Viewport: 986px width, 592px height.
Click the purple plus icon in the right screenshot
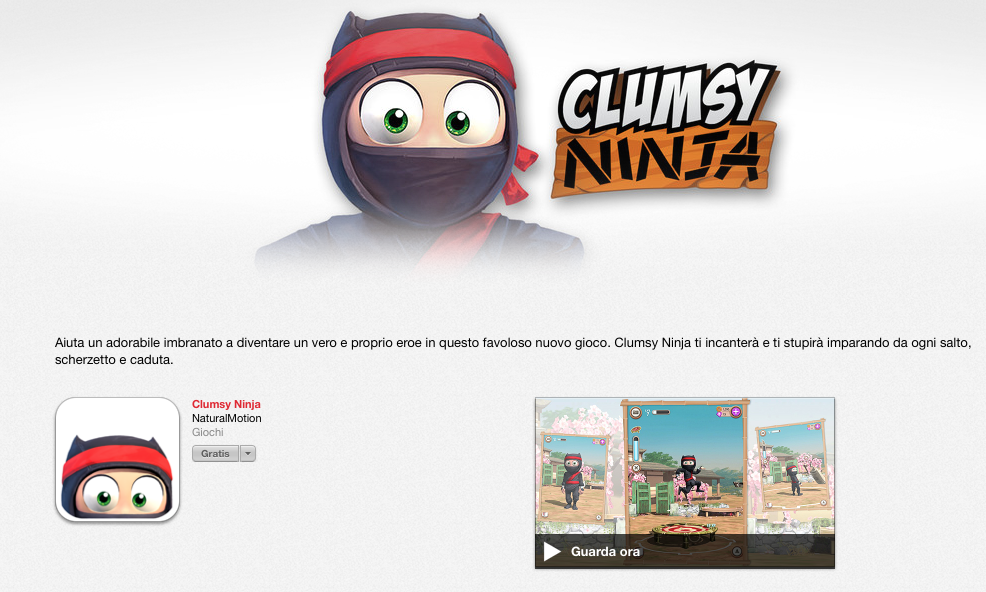point(817,427)
